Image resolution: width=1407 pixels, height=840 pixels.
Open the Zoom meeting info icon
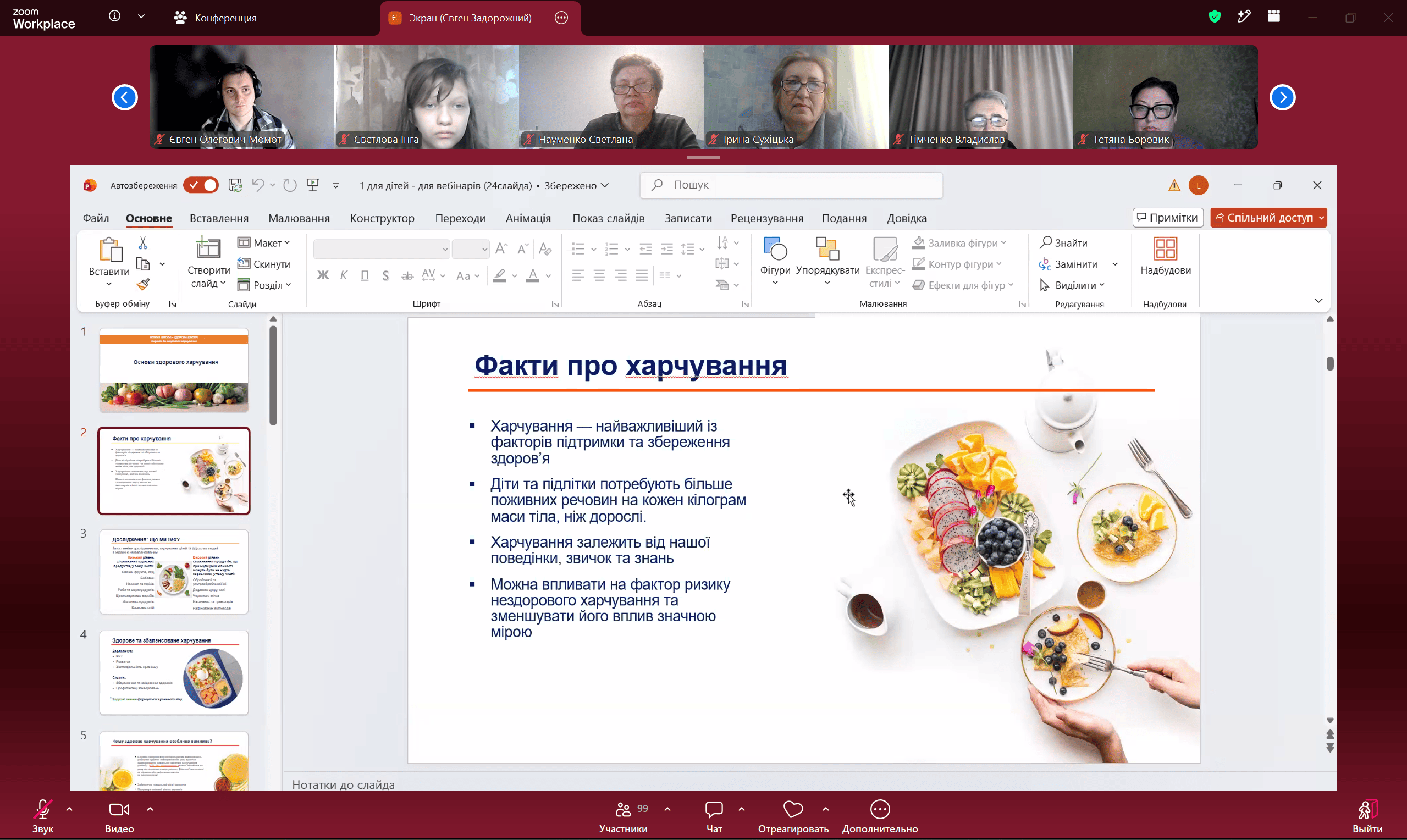pyautogui.click(x=114, y=16)
